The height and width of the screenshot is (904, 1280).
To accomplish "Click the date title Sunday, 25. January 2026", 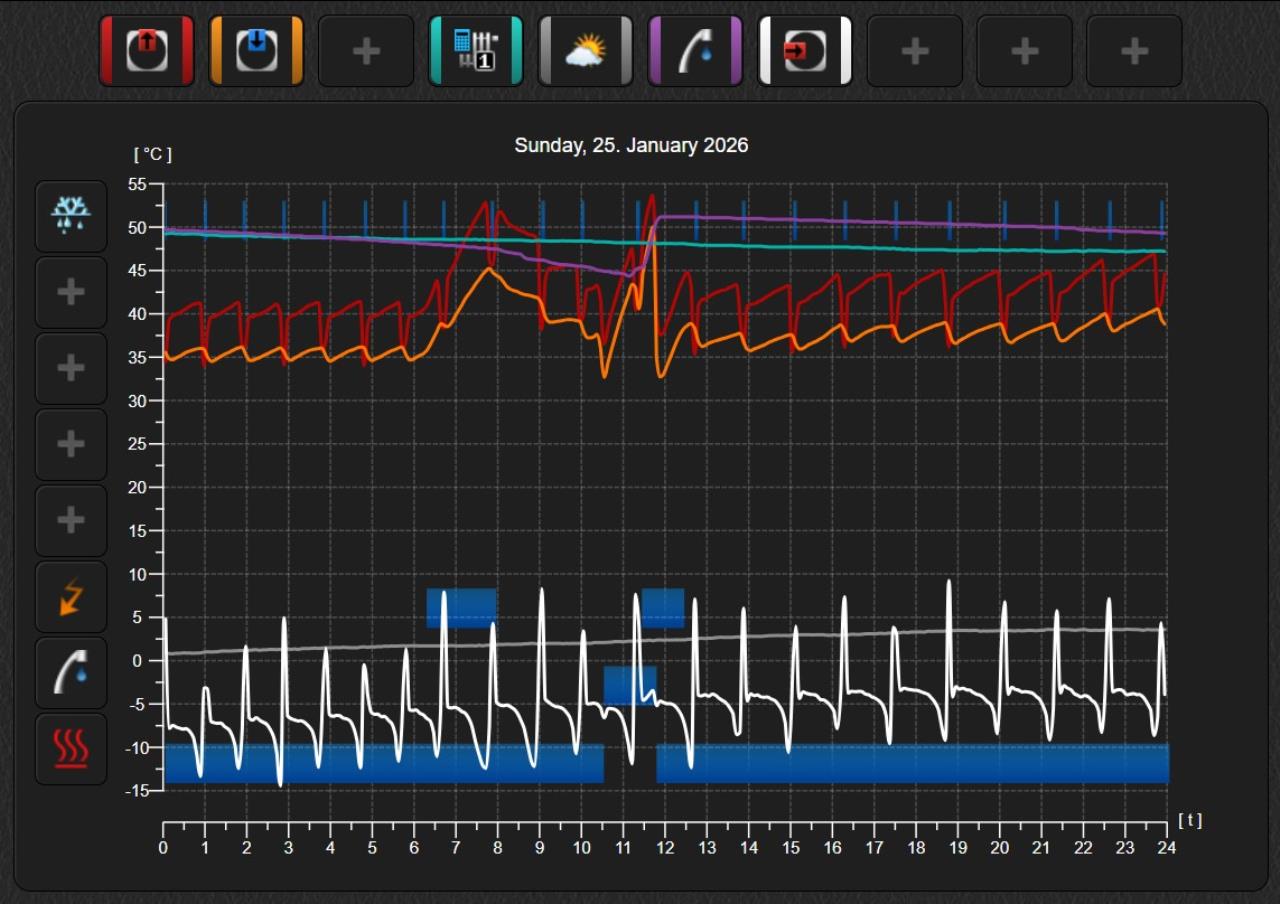I will (x=631, y=145).
